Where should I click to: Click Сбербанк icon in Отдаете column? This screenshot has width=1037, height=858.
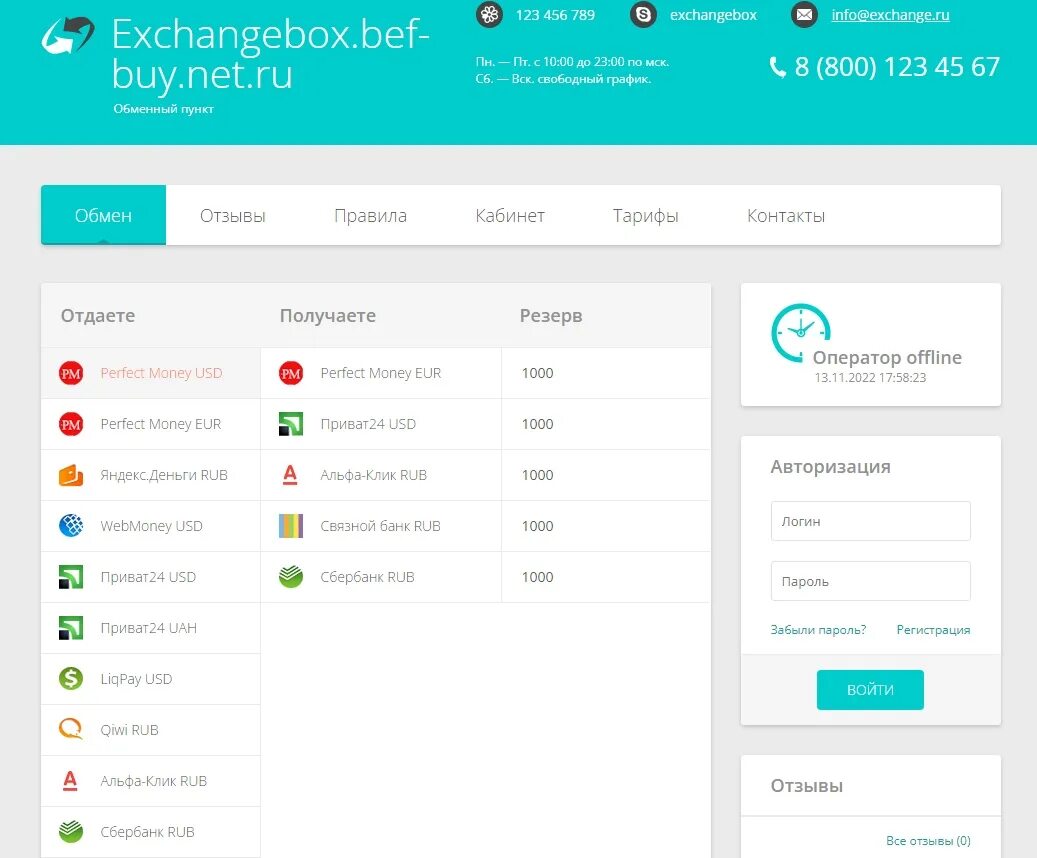pos(71,832)
